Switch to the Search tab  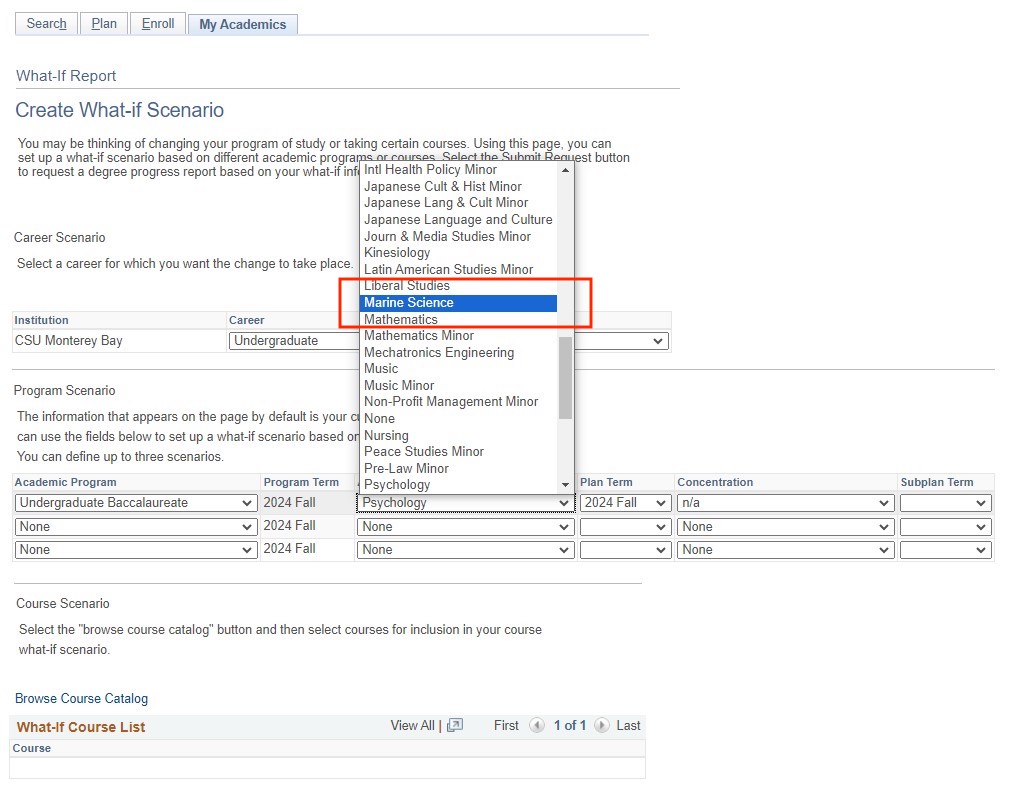pyautogui.click(x=46, y=24)
